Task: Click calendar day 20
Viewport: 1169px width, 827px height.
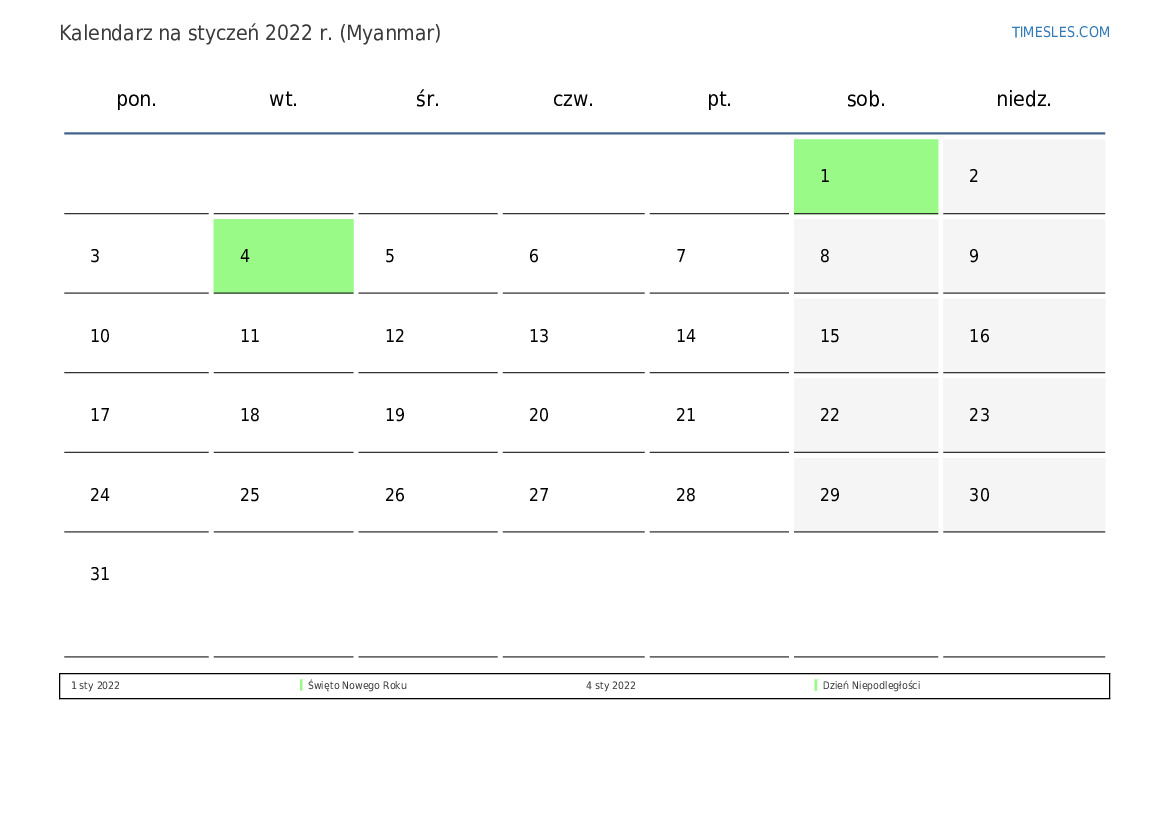Action: pos(573,415)
